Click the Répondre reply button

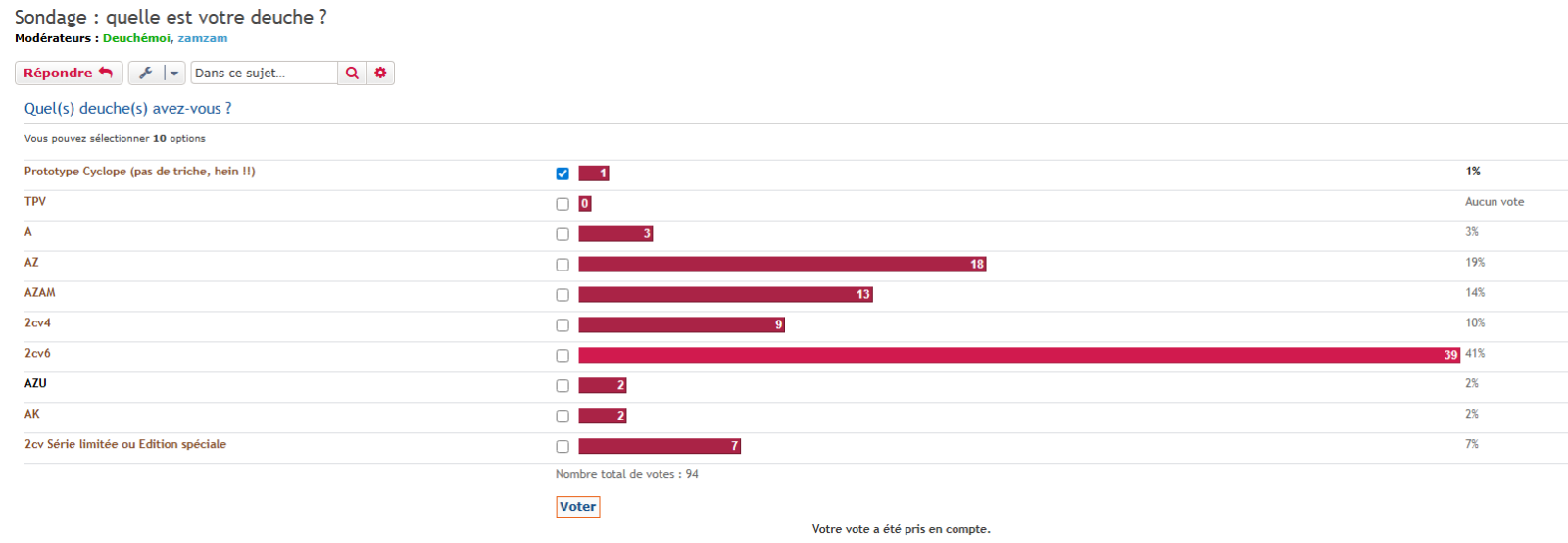tap(68, 74)
